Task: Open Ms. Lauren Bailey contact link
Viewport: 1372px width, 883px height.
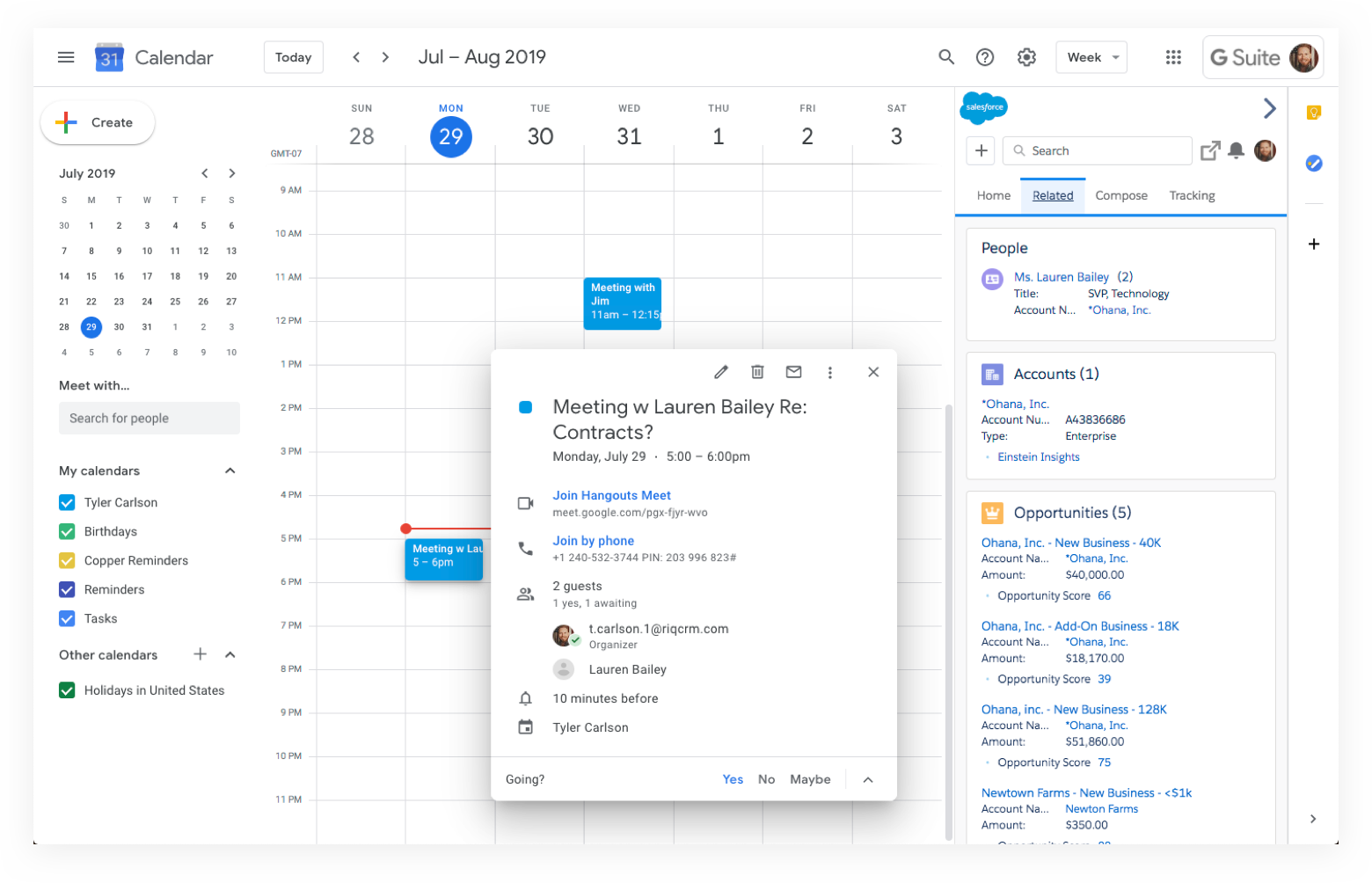Action: tap(1062, 277)
